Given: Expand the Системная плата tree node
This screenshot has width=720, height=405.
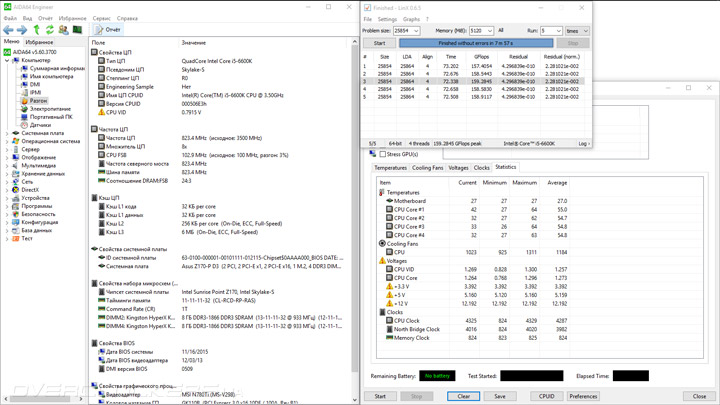Looking at the screenshot, I should tap(7, 133).
